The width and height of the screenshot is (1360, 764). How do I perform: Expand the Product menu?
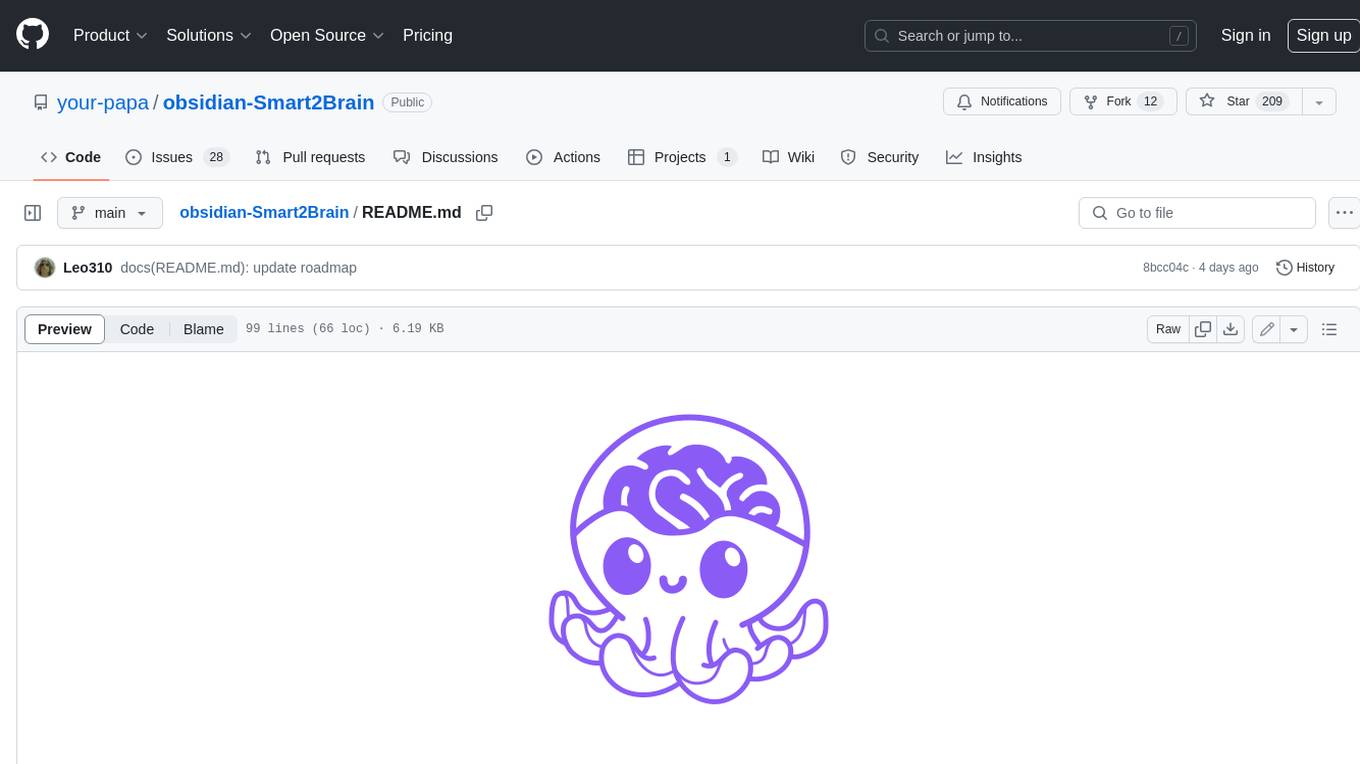(x=110, y=35)
